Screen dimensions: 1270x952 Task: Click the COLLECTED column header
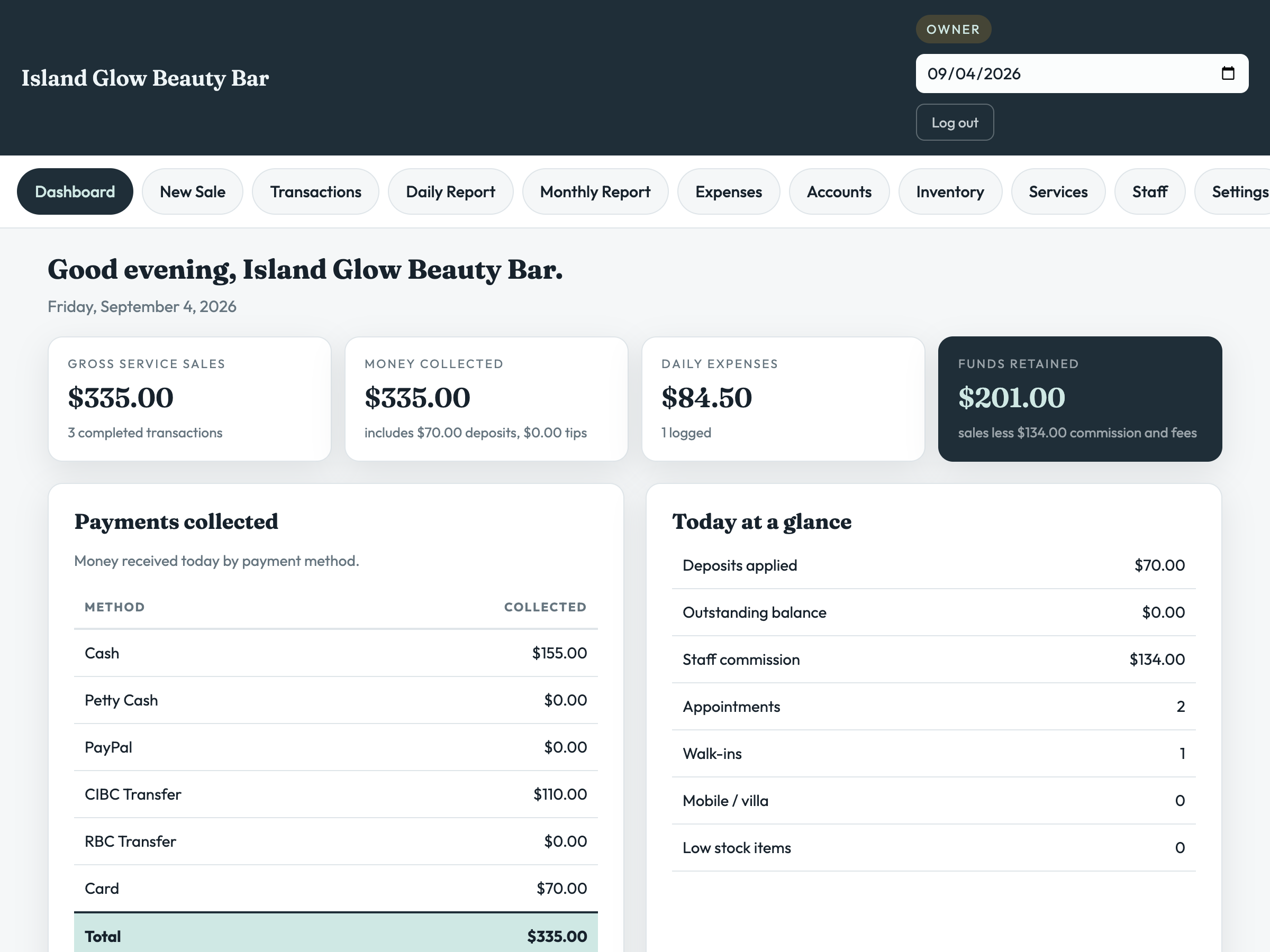pyautogui.click(x=546, y=607)
